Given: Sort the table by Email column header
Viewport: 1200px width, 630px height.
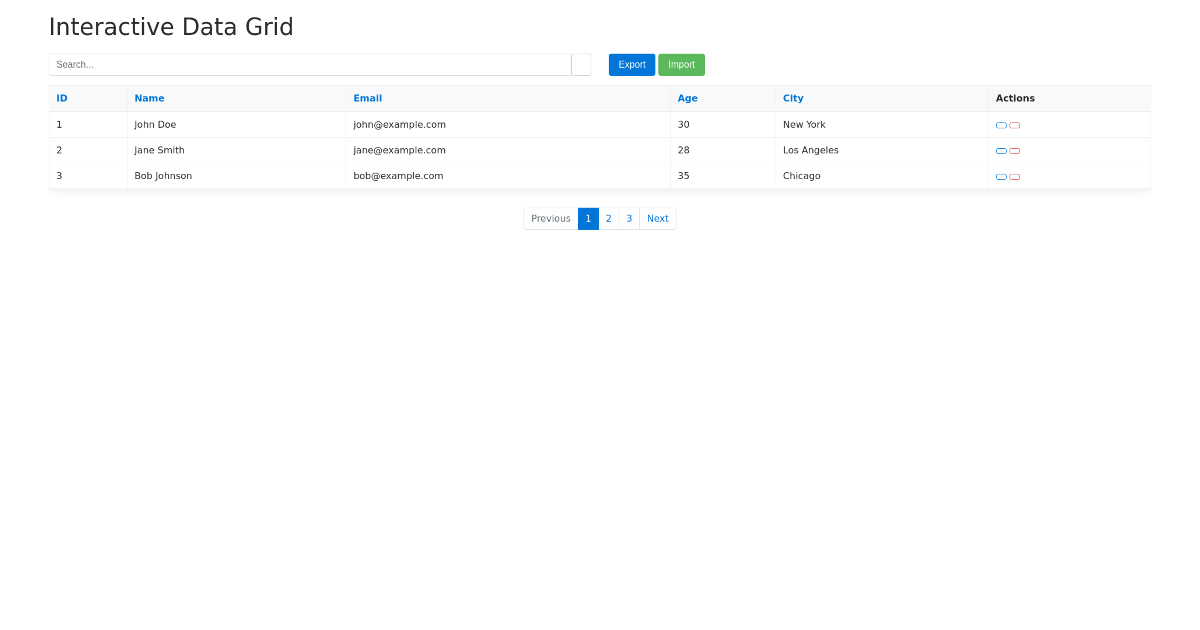Looking at the screenshot, I should click(x=367, y=98).
